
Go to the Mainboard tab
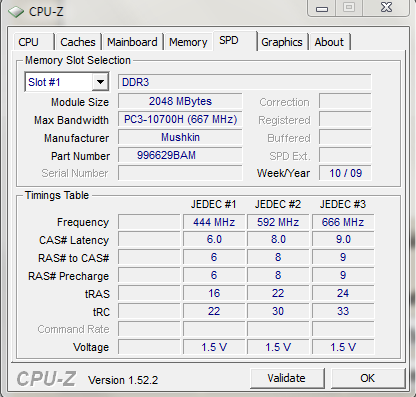pyautogui.click(x=132, y=42)
